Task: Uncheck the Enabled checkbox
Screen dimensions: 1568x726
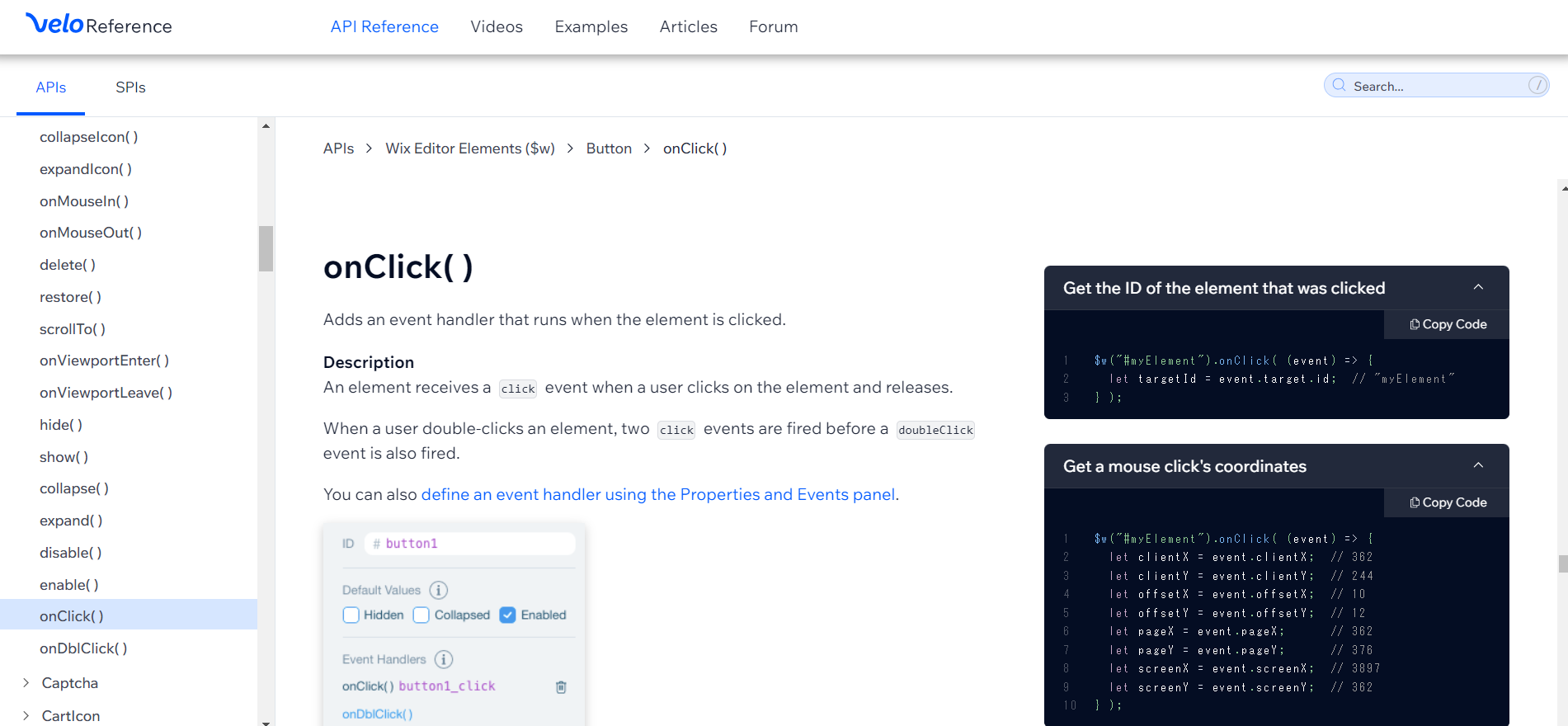Action: 507,615
